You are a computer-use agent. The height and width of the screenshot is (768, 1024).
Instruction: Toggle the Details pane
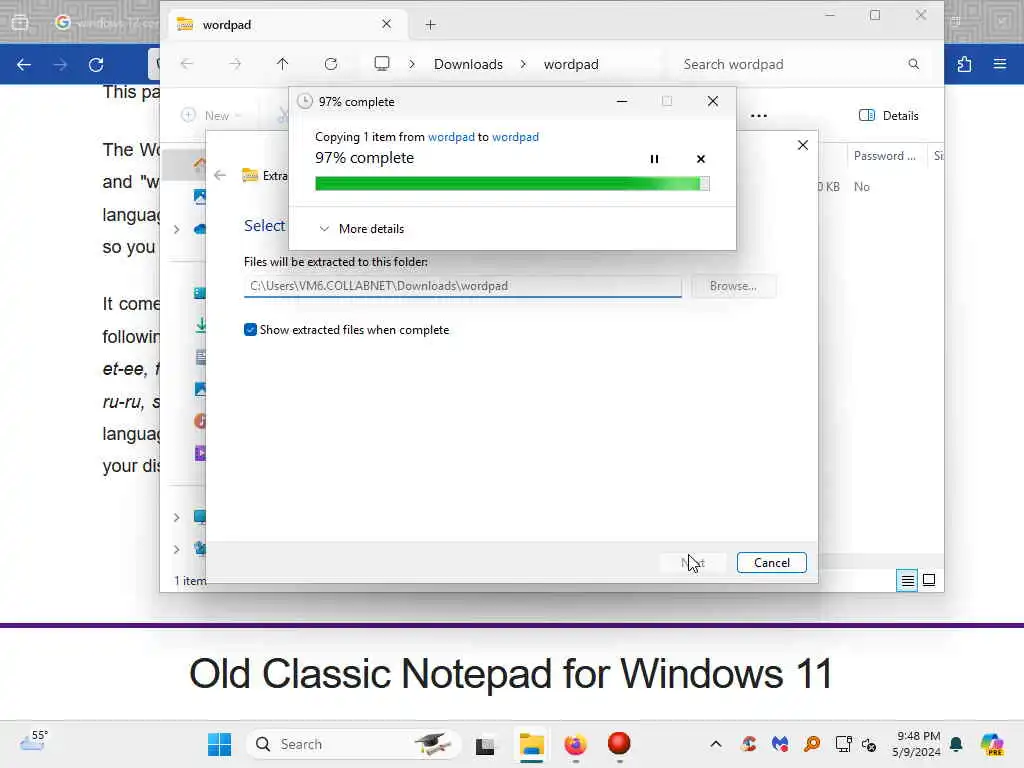coord(889,116)
